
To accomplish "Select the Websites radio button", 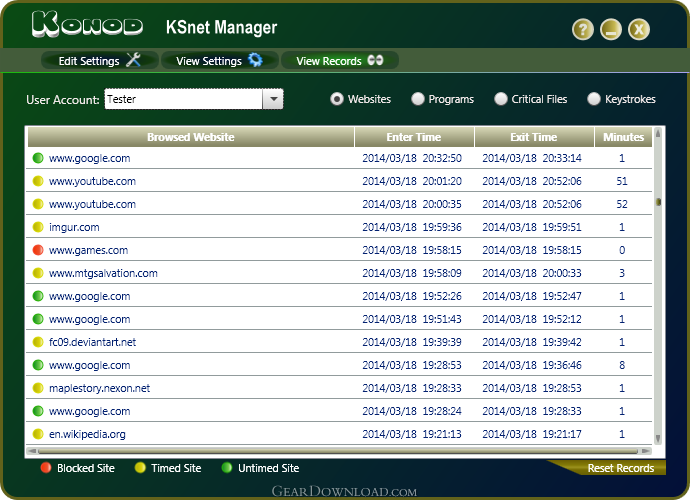I will point(337,99).
